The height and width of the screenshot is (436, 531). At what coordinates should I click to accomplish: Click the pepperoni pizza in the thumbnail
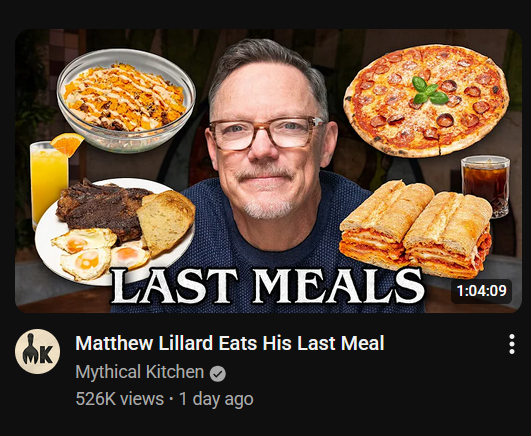tap(427, 101)
